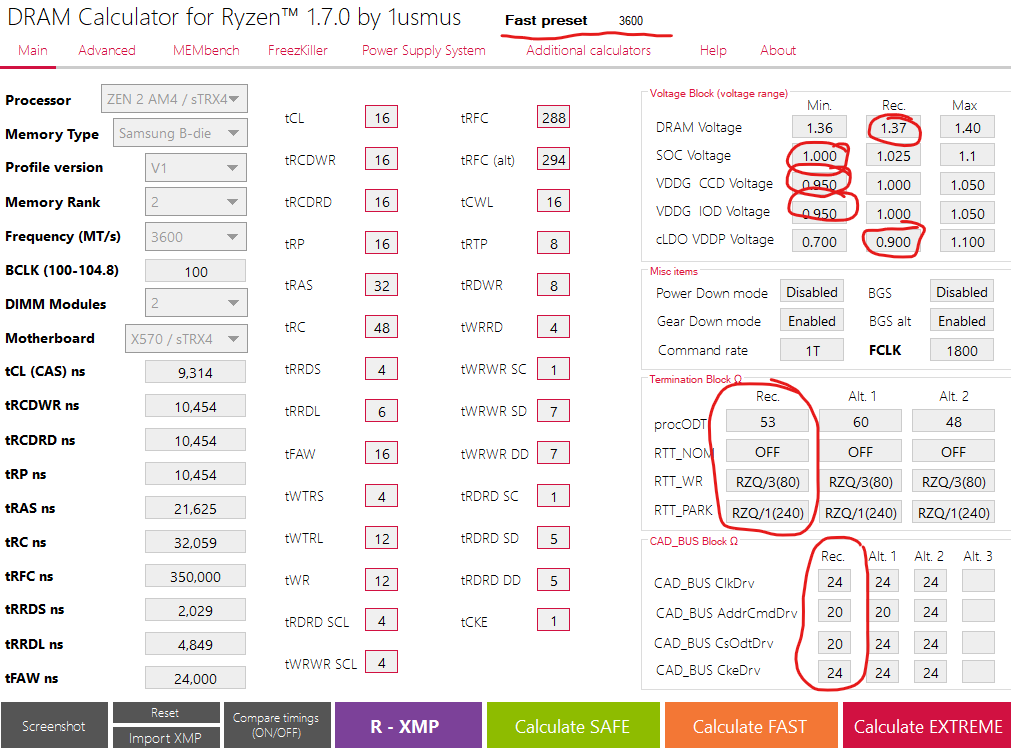This screenshot has height=750, width=1011.
Task: Click cLDO VDDP Voltage Rec. value 0.900
Action: tap(893, 242)
